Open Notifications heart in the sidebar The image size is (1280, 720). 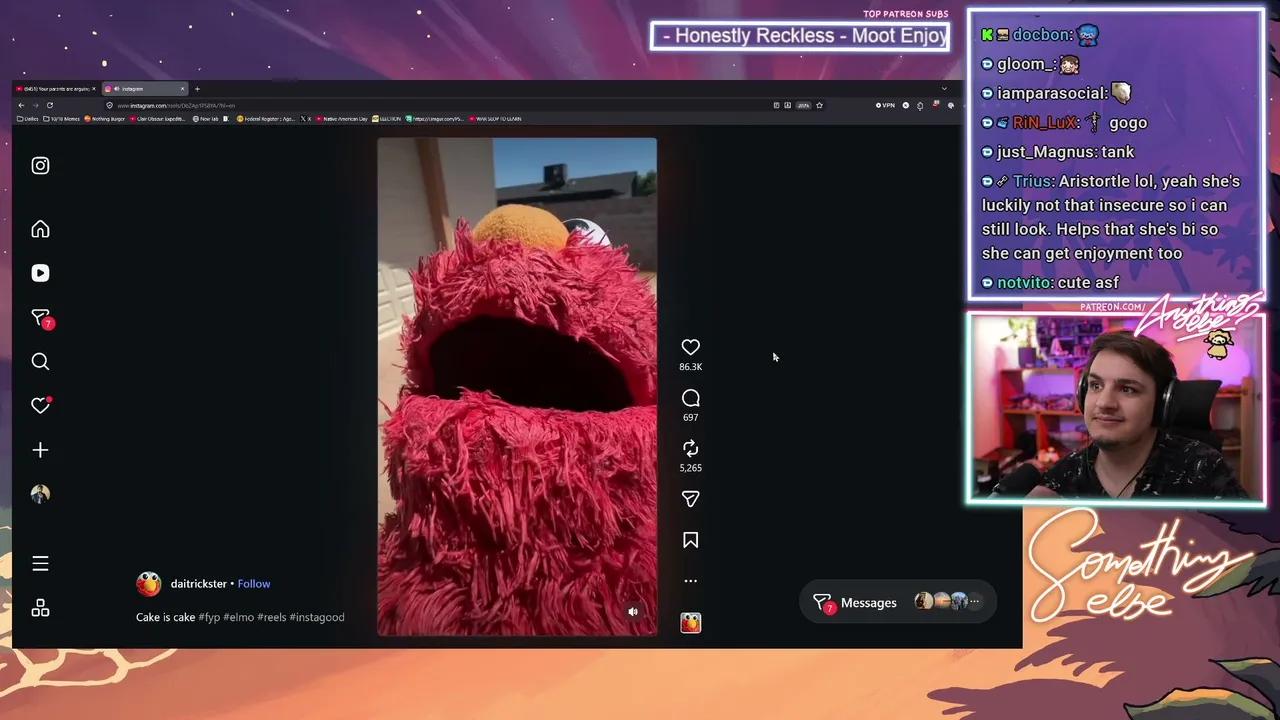pyautogui.click(x=40, y=405)
